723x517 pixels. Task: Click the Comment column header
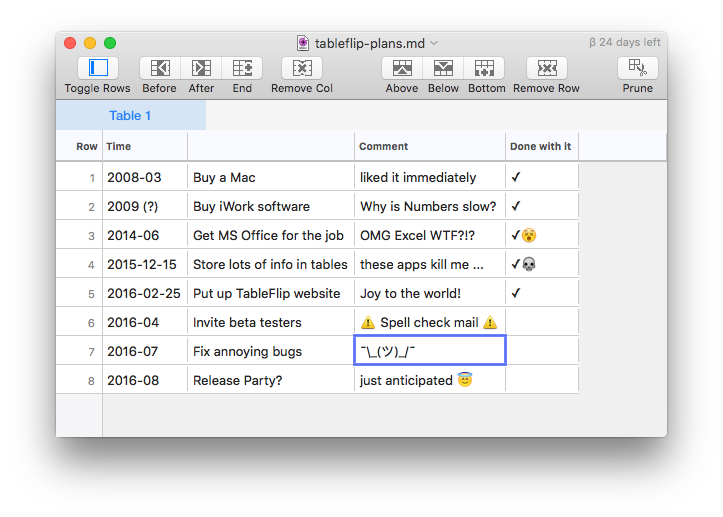point(430,146)
